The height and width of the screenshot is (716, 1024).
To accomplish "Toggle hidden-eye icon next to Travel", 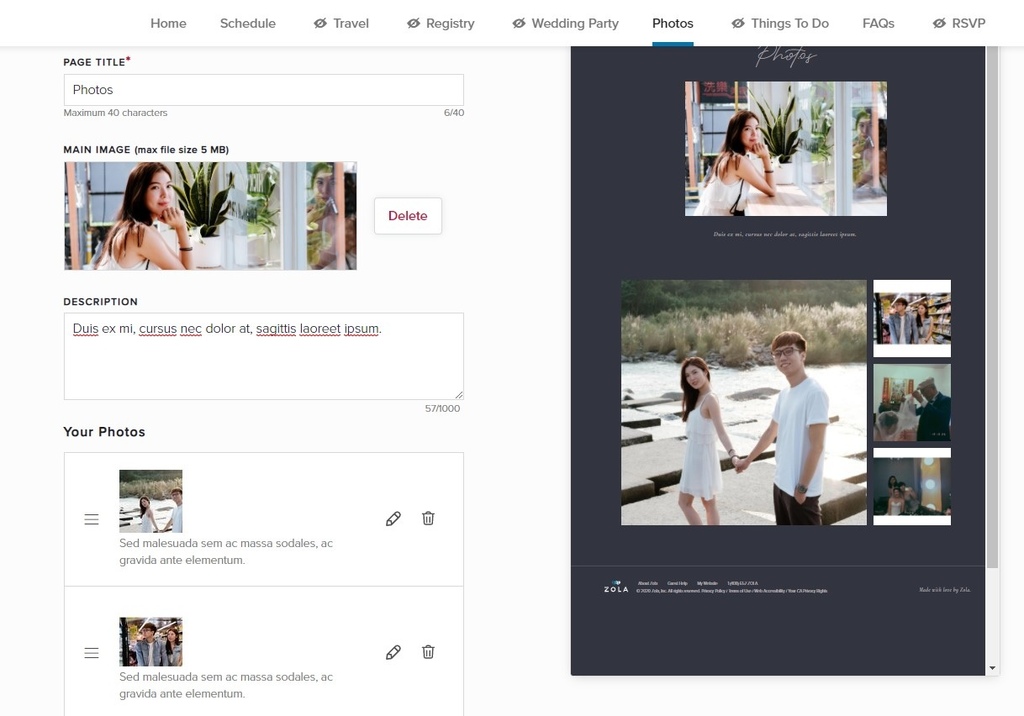I will [320, 24].
